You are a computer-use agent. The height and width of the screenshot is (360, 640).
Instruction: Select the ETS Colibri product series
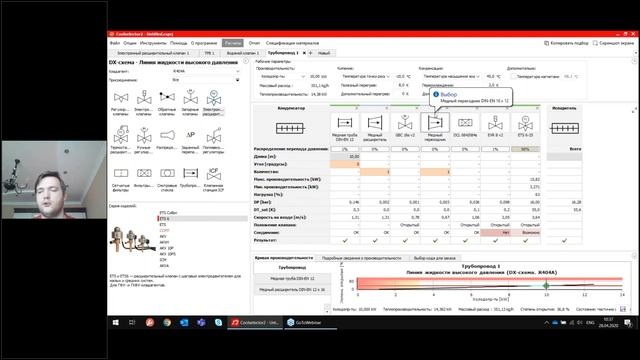pyautogui.click(x=168, y=213)
